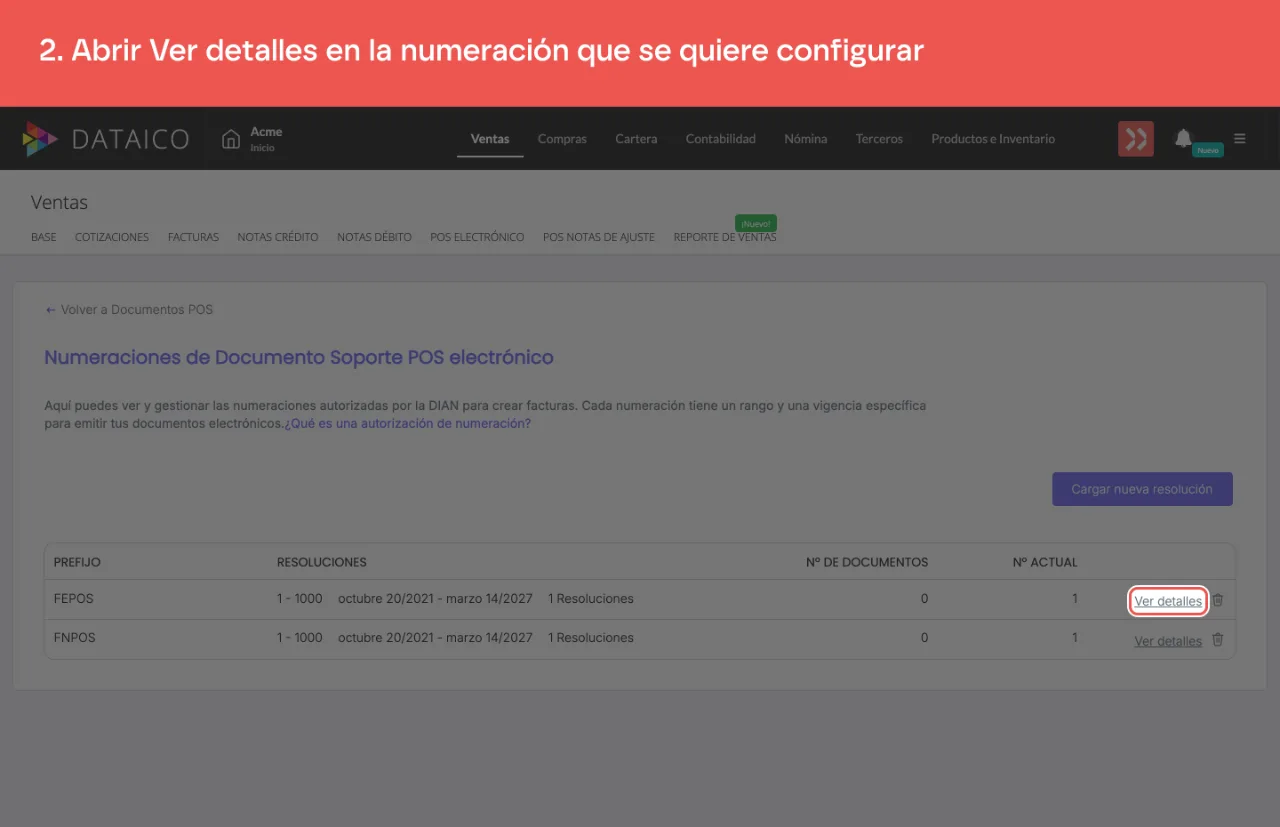Switch to POS NOTAS DE AJUSTE tab

(599, 237)
